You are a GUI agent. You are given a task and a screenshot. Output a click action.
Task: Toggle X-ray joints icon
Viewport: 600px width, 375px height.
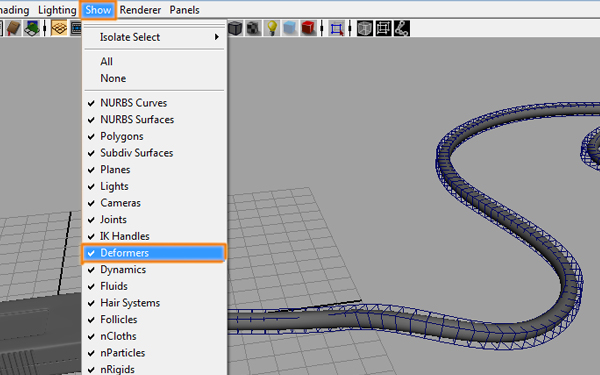[x=402, y=28]
